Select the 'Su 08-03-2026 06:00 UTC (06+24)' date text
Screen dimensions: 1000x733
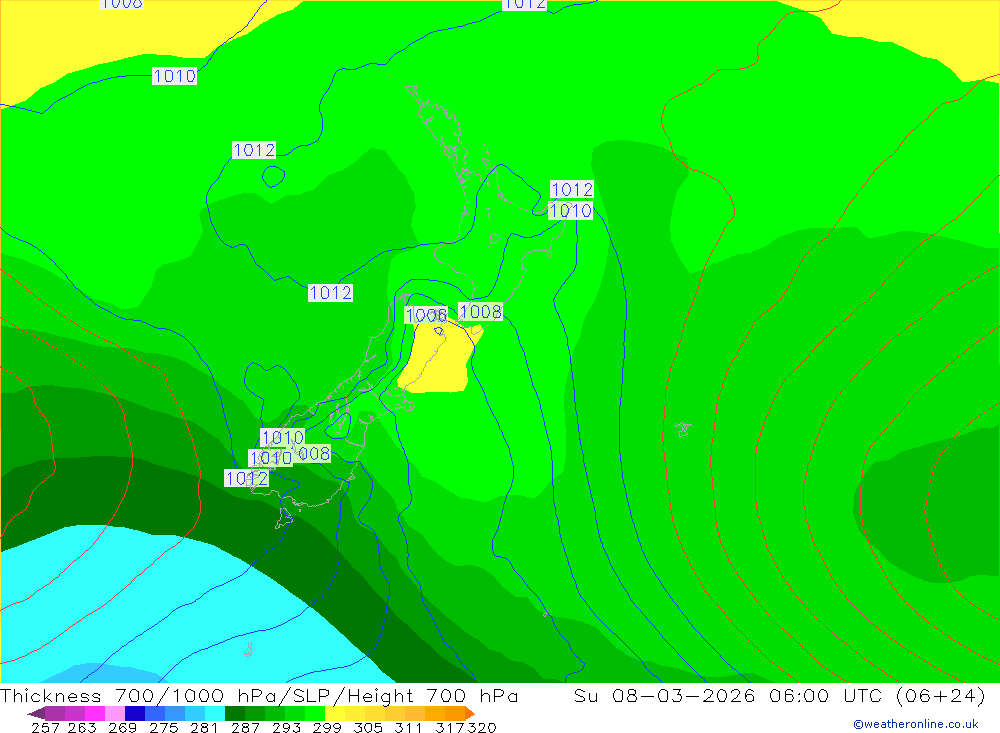click(x=779, y=695)
